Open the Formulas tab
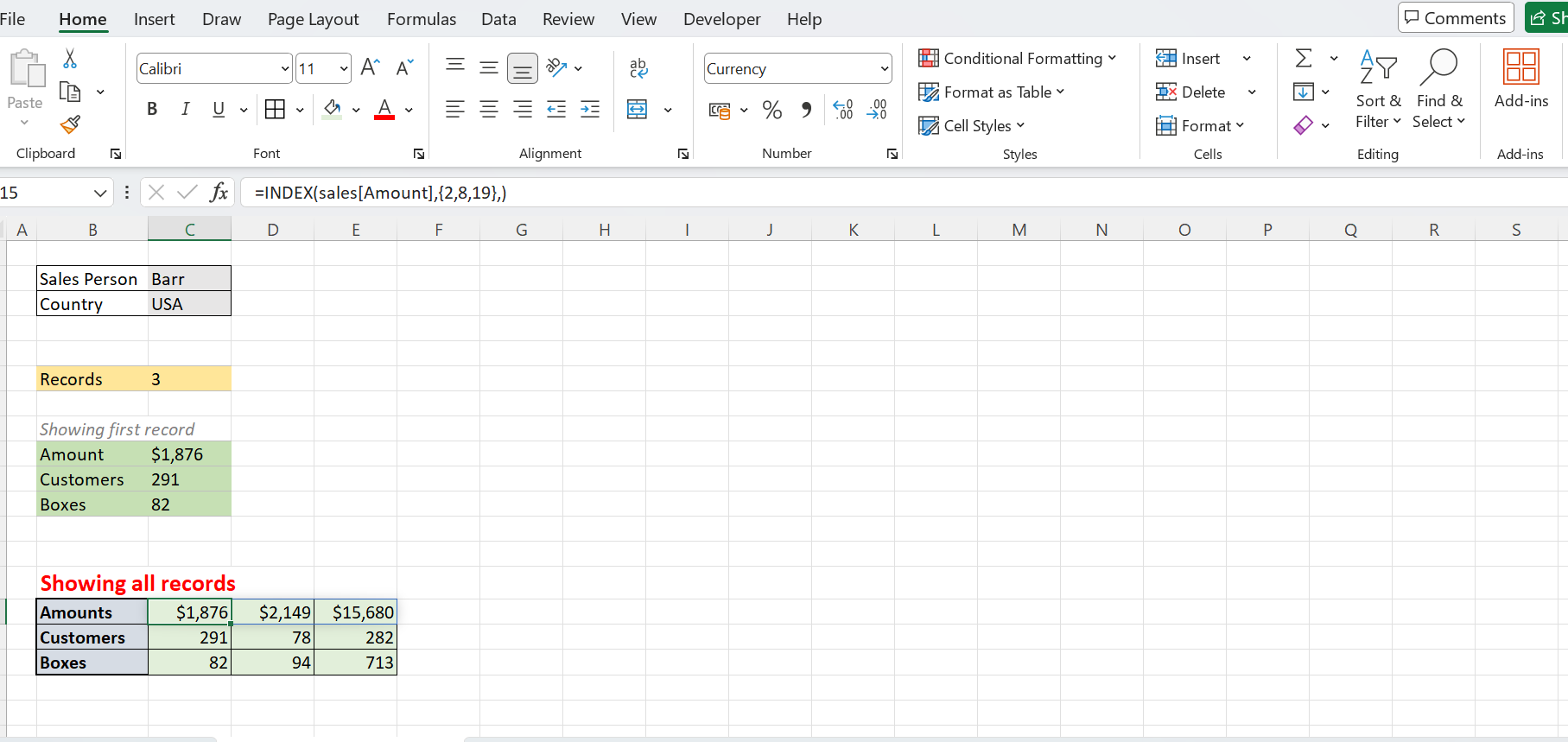1568x742 pixels. coord(422,19)
